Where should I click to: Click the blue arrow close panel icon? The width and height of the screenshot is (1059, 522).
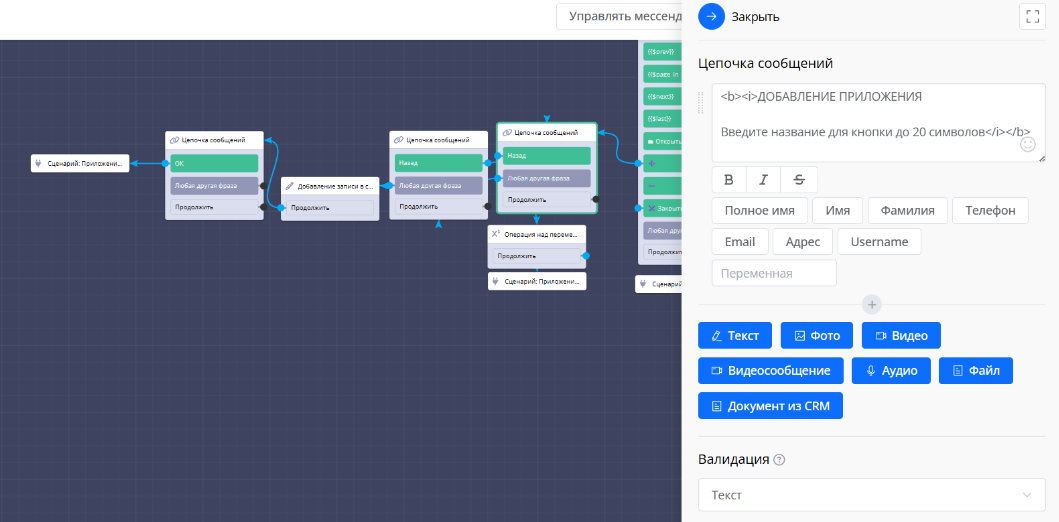(x=711, y=16)
